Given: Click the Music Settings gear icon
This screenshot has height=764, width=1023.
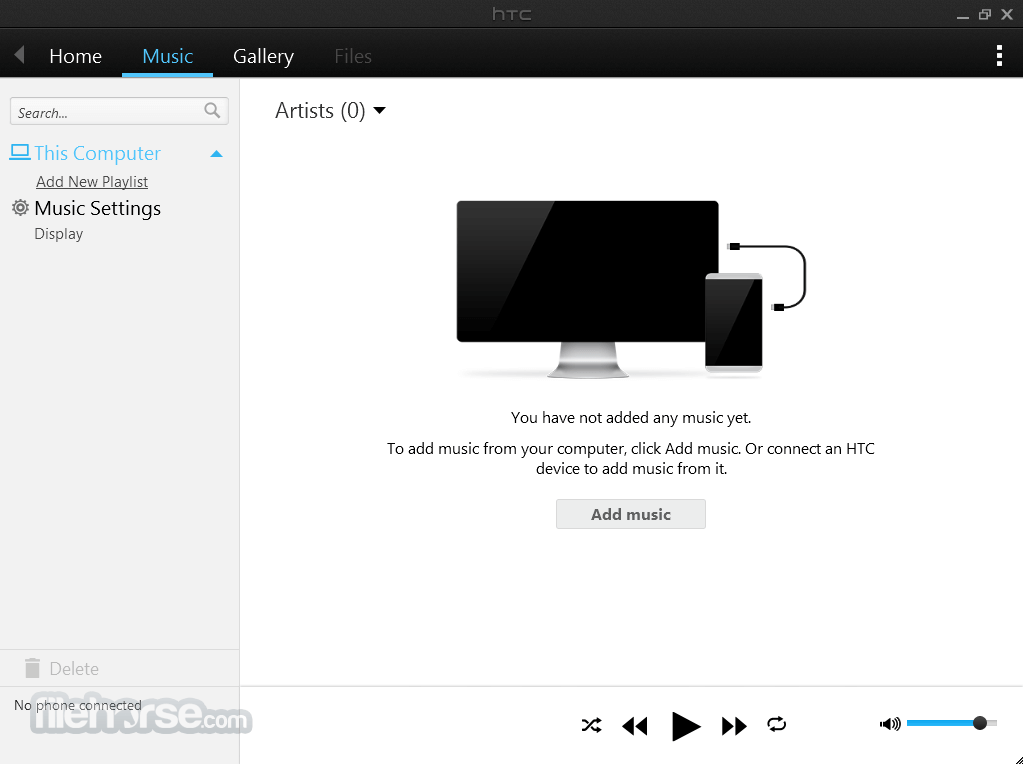Looking at the screenshot, I should [x=20, y=207].
